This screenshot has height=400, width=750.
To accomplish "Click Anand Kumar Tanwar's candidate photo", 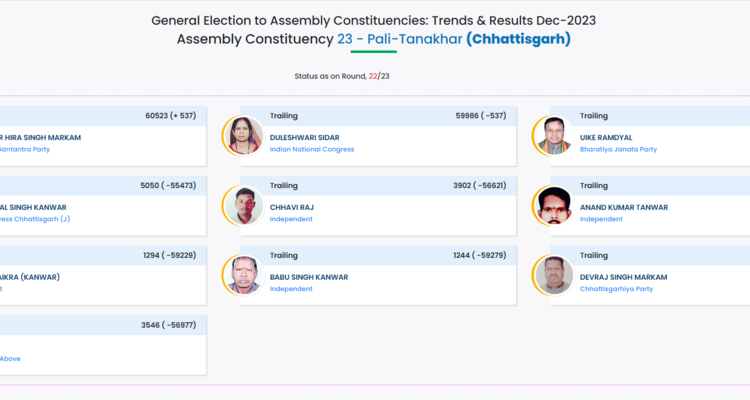I will [x=554, y=206].
